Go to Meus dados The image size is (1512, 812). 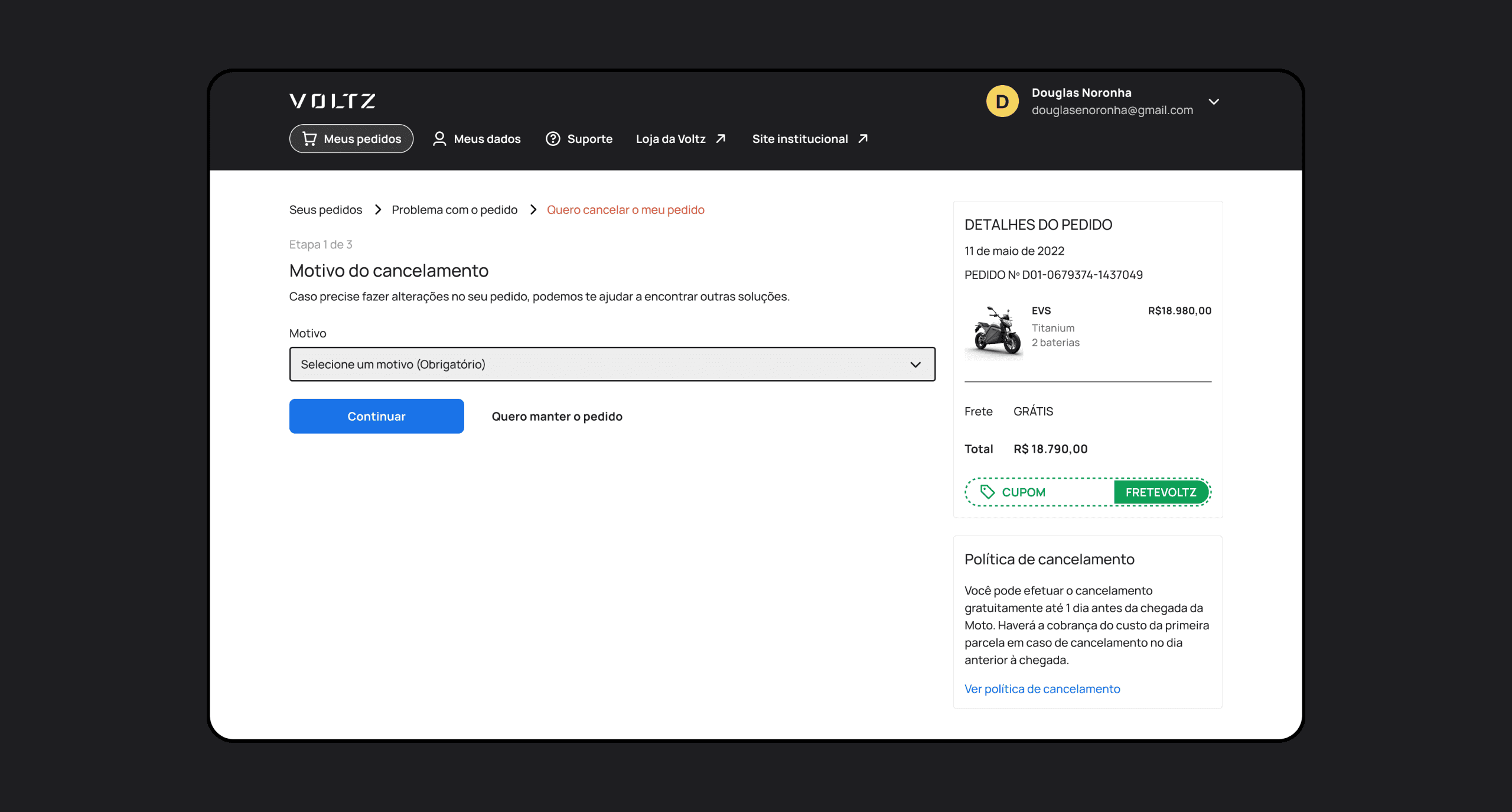pyautogui.click(x=477, y=138)
